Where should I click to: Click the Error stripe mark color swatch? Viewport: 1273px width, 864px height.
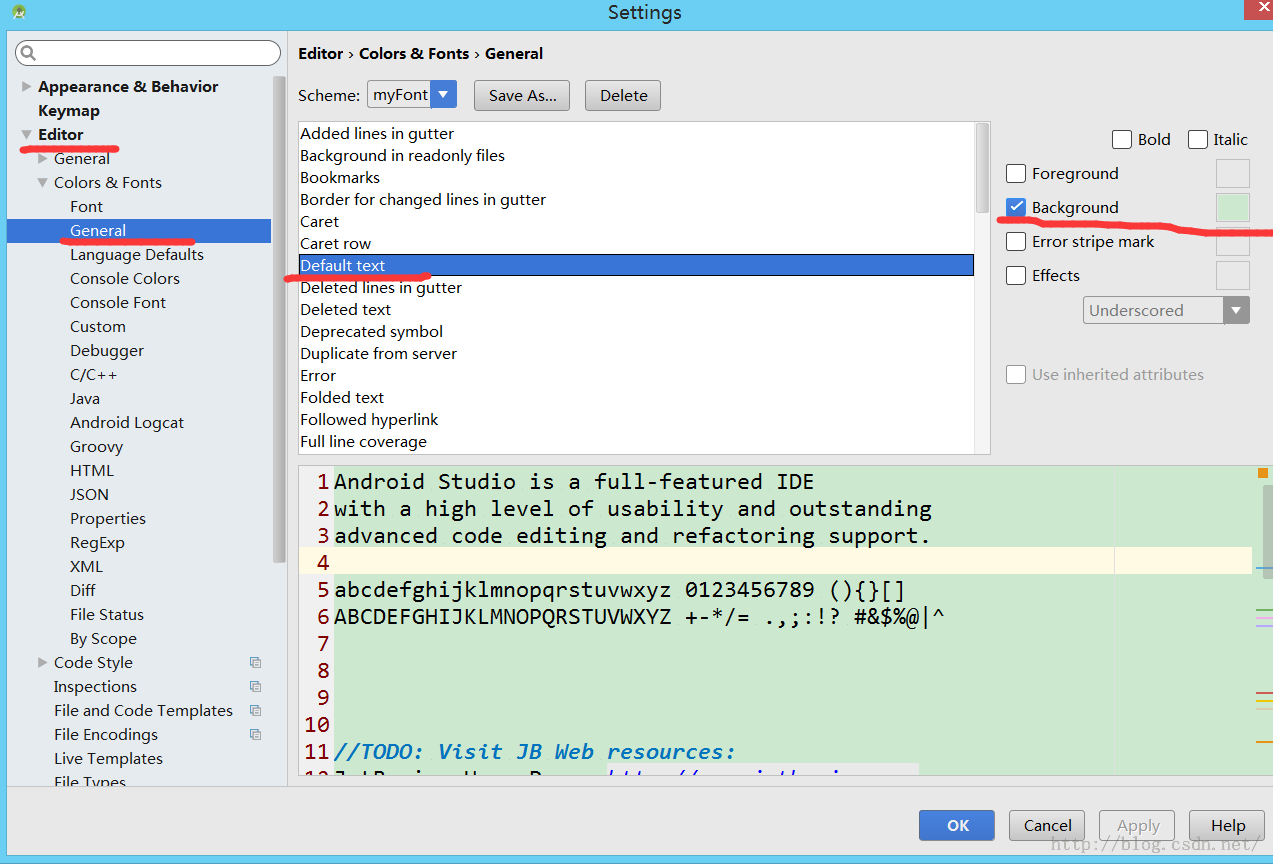click(1233, 241)
